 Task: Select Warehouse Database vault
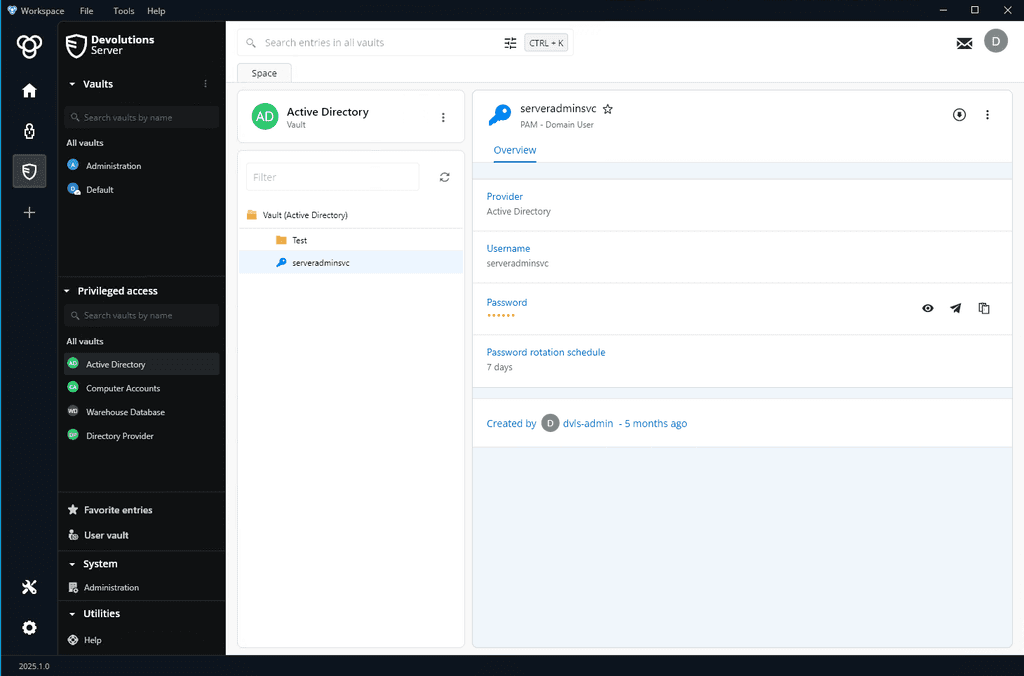125,412
